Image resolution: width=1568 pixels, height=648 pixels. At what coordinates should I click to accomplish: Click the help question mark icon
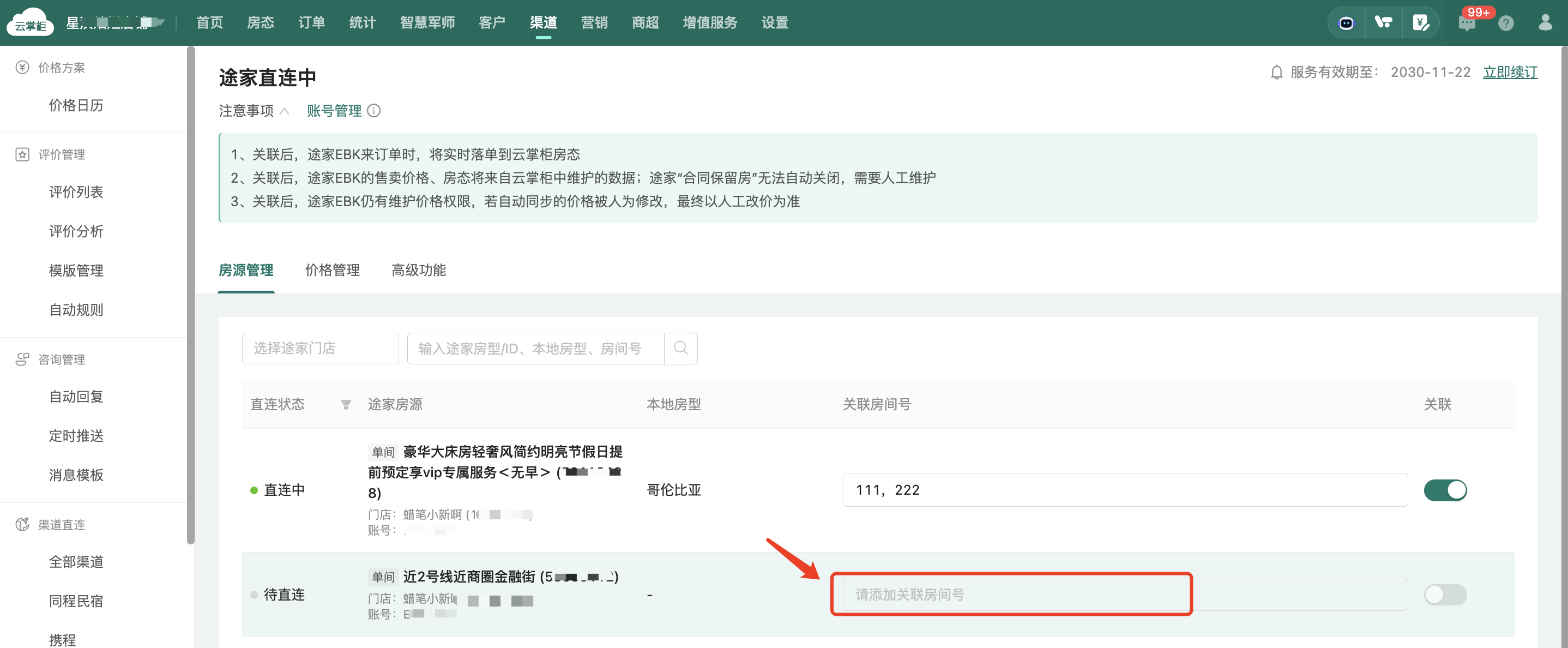[x=1506, y=23]
